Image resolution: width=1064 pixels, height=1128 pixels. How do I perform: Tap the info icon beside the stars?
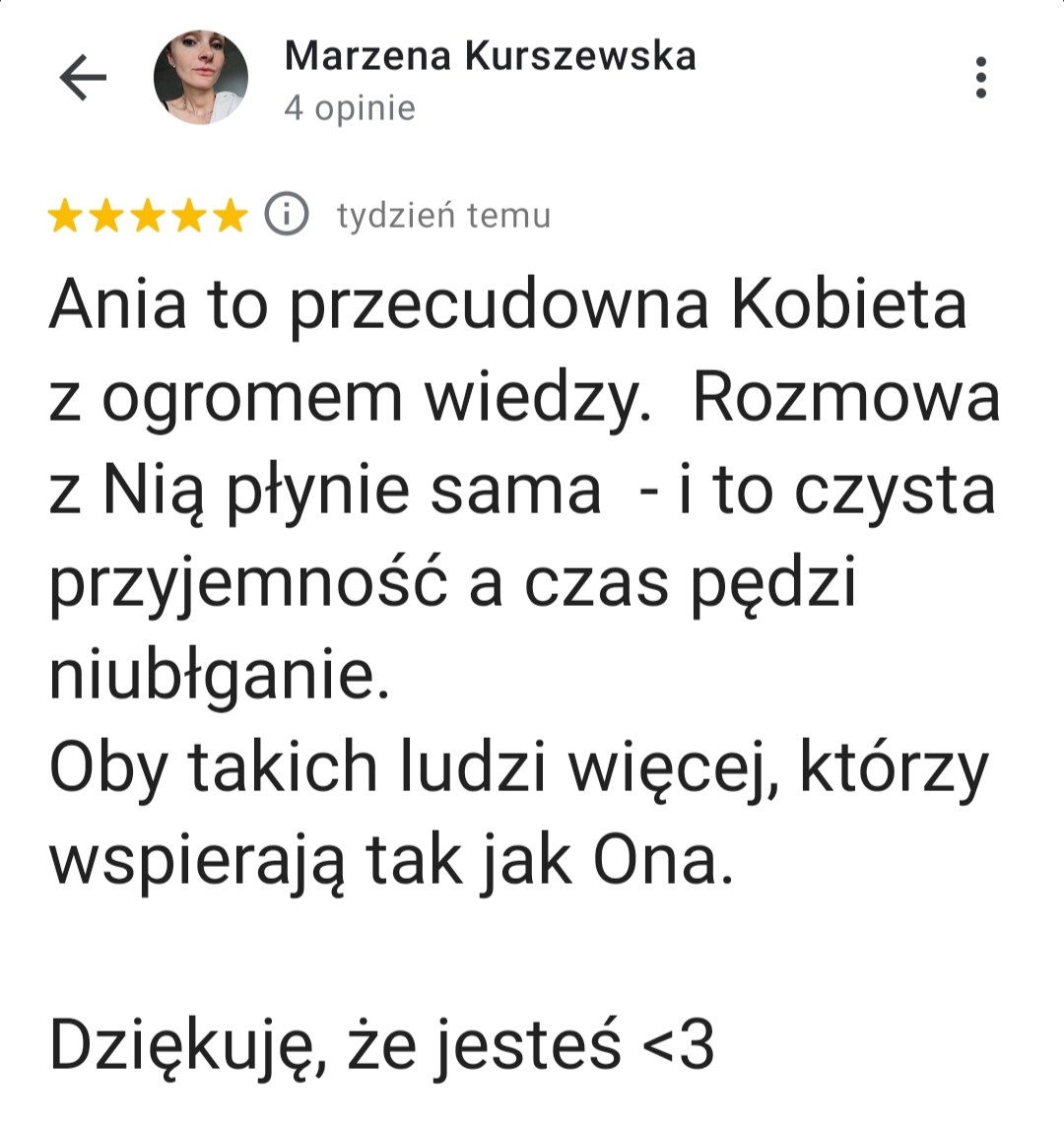tap(287, 215)
